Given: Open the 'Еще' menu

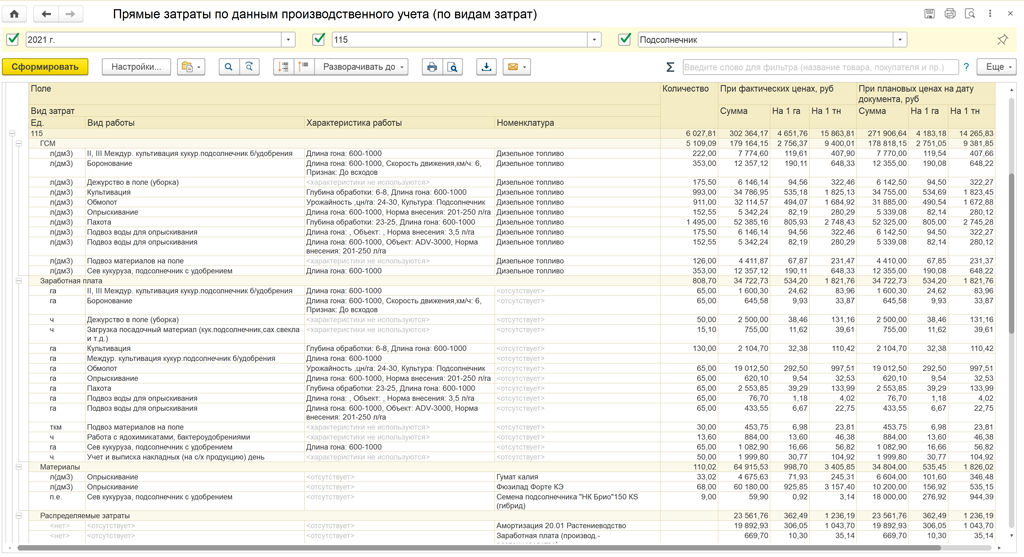Looking at the screenshot, I should (995, 67).
